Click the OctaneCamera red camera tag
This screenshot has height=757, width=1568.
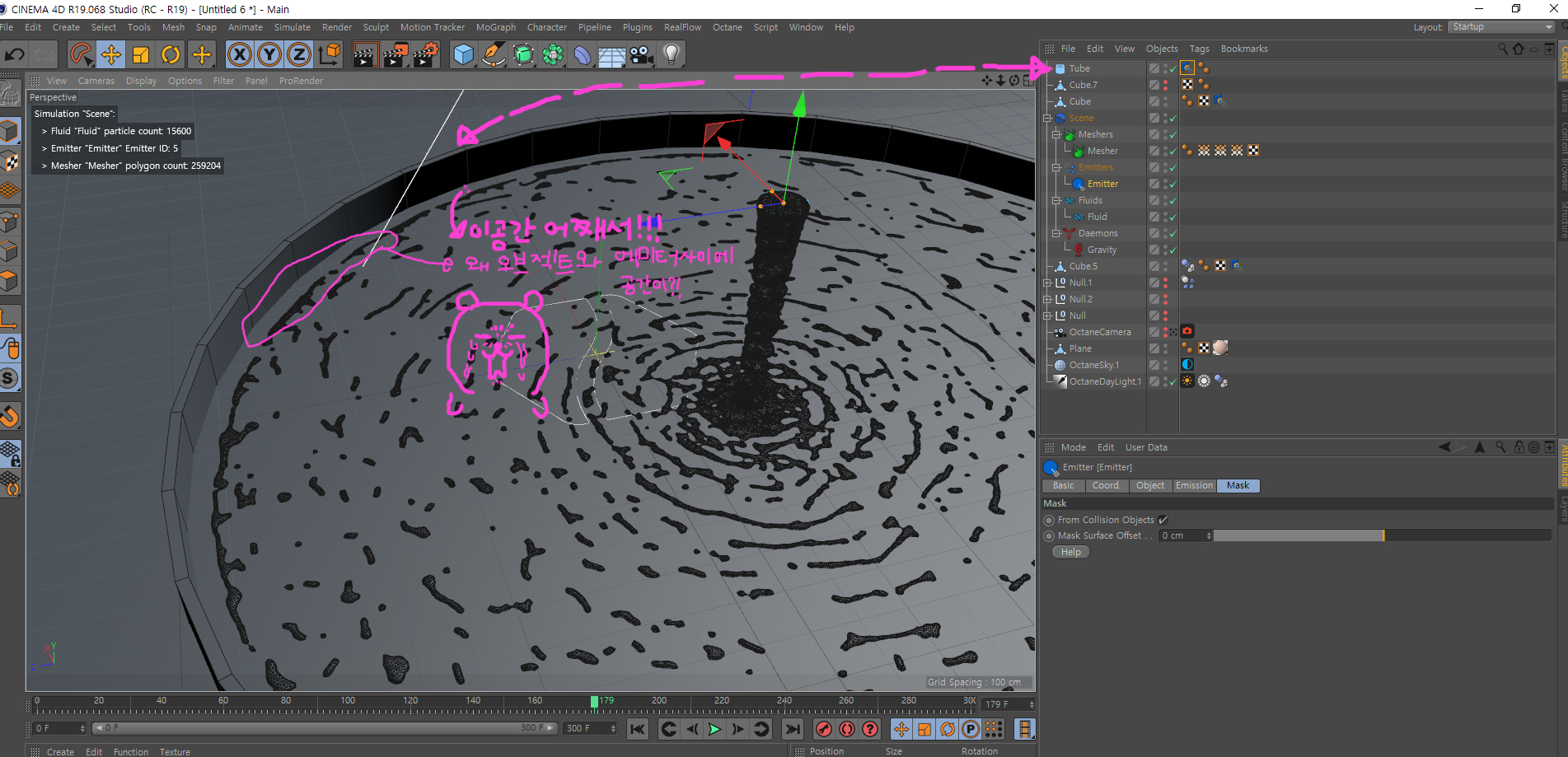pyautogui.click(x=1187, y=331)
